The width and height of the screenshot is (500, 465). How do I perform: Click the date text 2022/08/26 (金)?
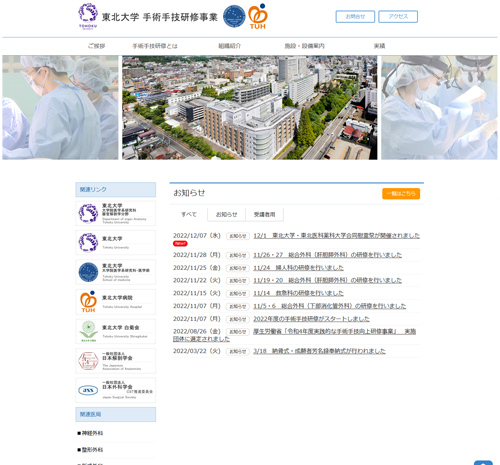[197, 332]
